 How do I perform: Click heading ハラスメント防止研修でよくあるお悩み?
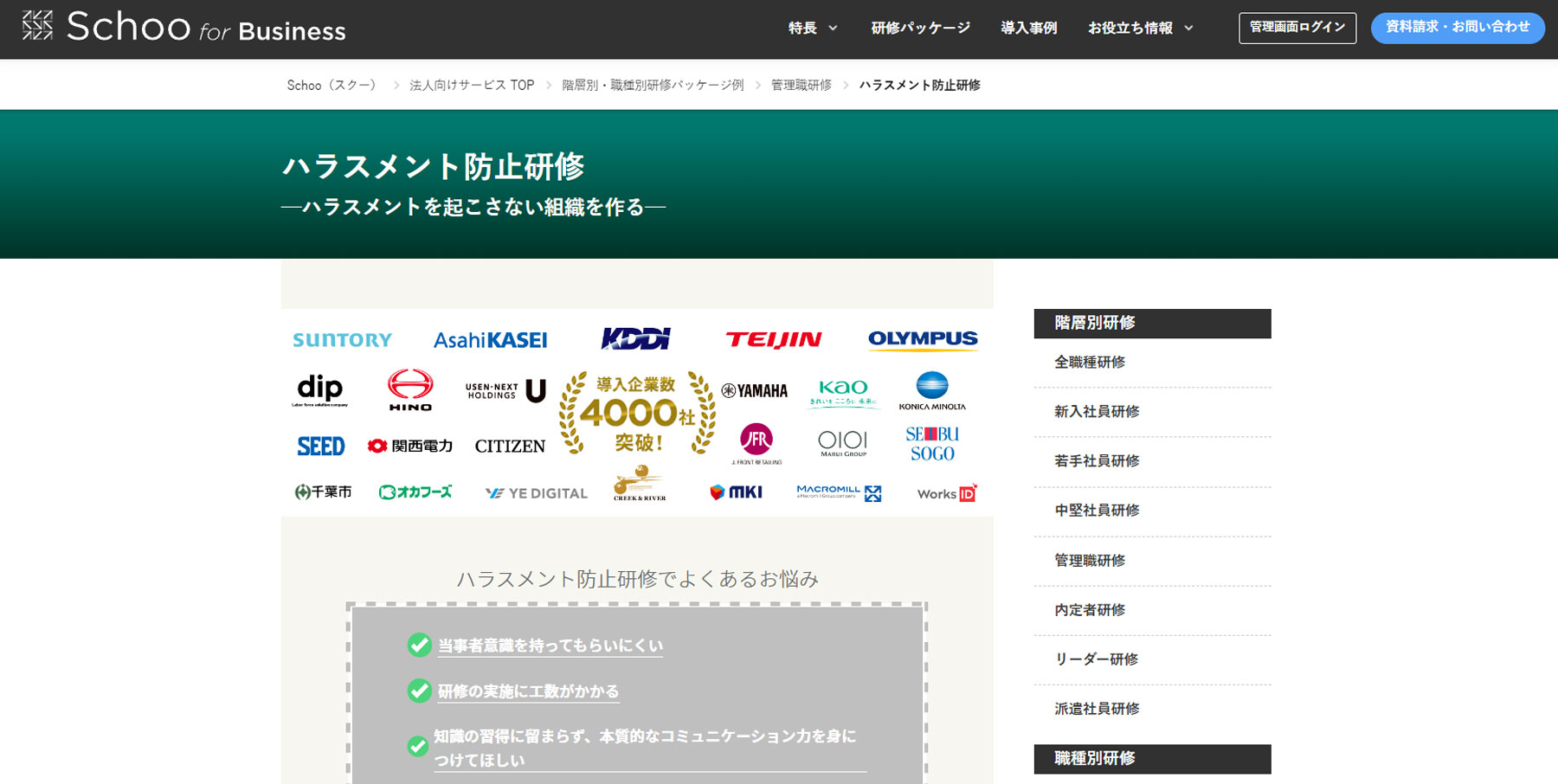point(638,579)
